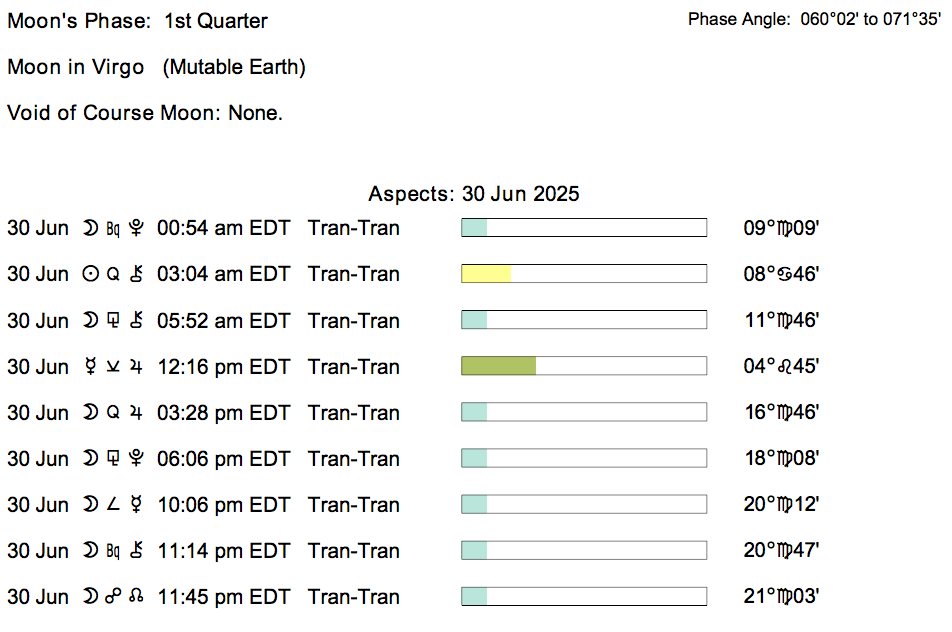Click "Tran-Tran" in the 10:06 pm row
952x632 pixels.
[354, 505]
